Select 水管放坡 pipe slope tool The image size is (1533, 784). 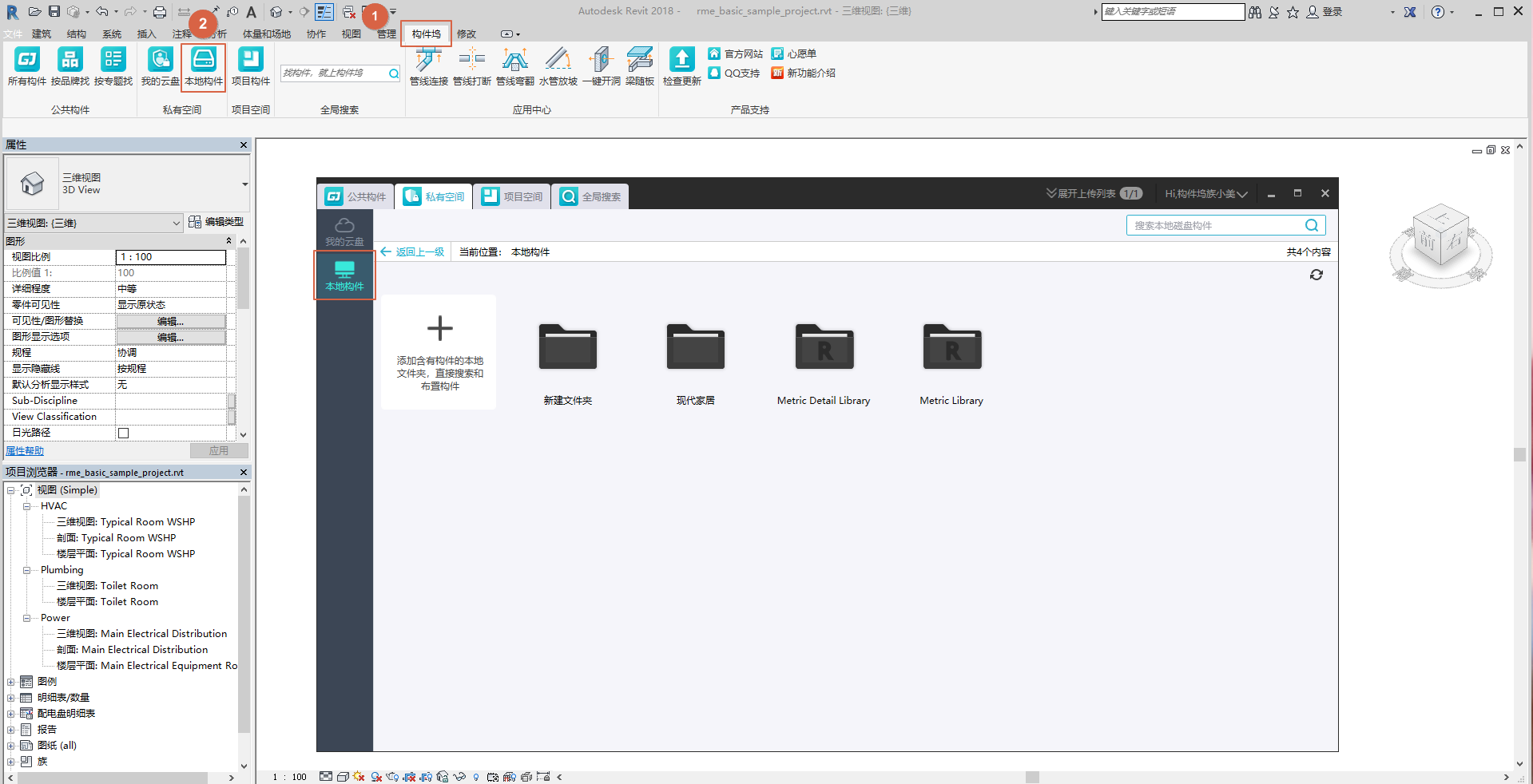tap(558, 66)
